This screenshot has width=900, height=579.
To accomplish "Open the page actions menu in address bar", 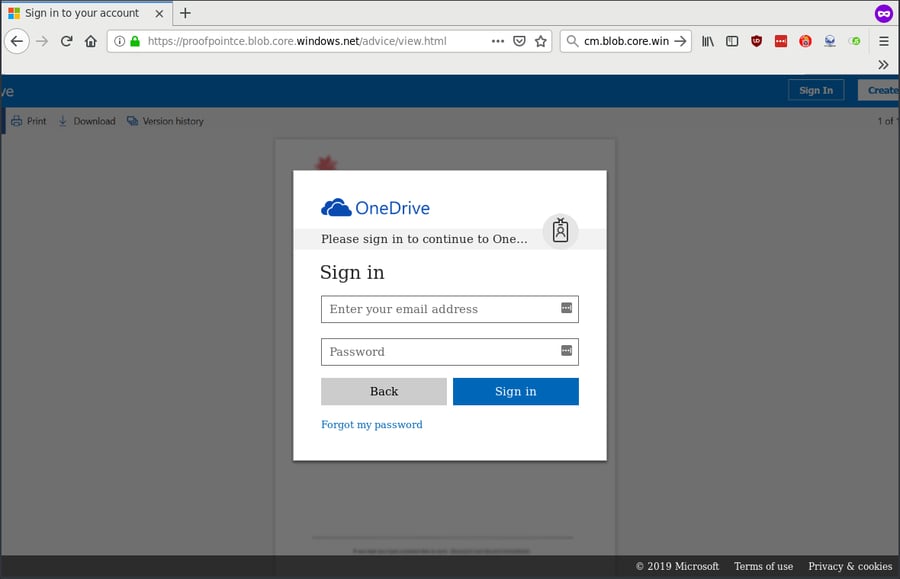I will click(497, 41).
